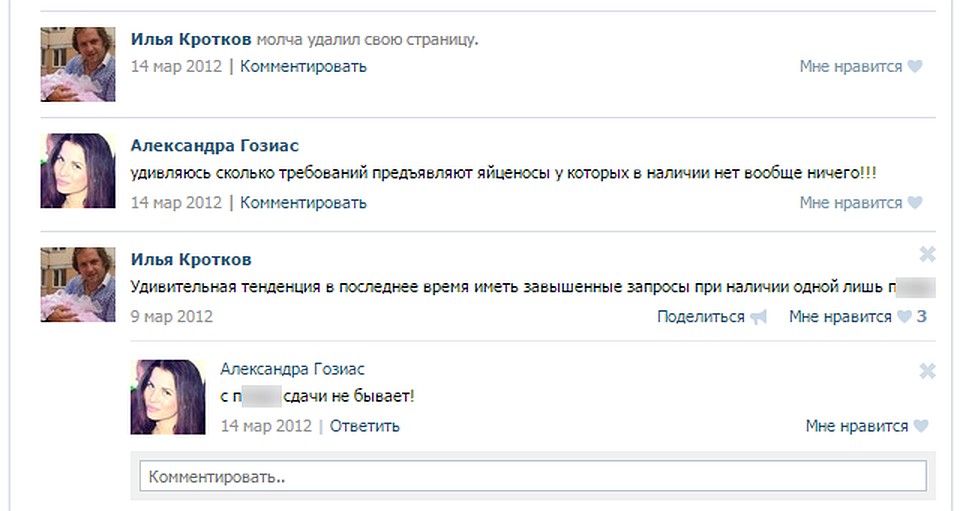Viewport: 960px width, 511px height.
Task: Click heart icon on Илья Кротков's first post
Action: pos(915,66)
